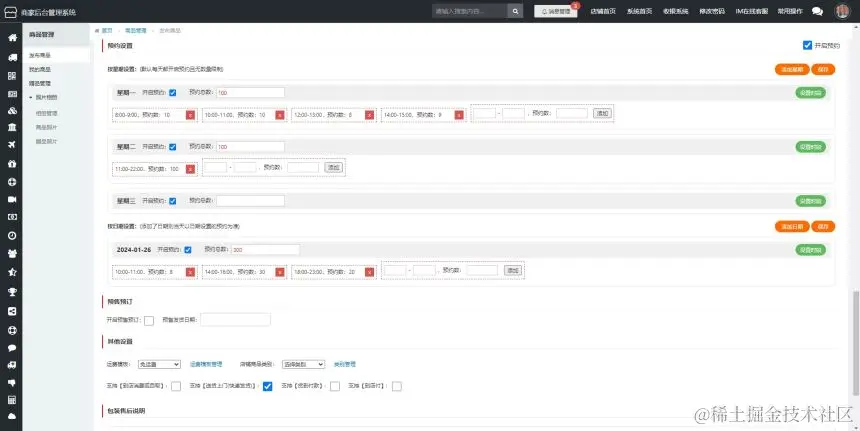This screenshot has height=431, width=860.
Task: Open 修改密码 in top navigation
Action: (712, 12)
